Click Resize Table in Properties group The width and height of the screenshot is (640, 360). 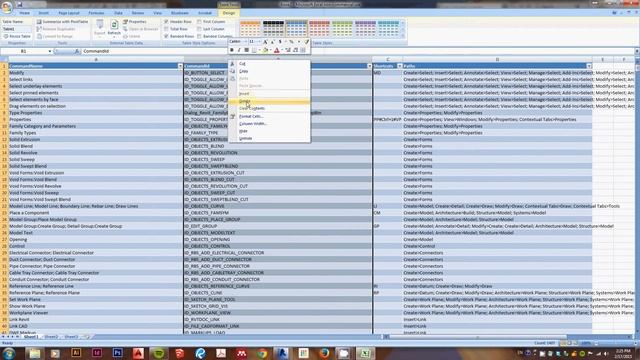17,36
